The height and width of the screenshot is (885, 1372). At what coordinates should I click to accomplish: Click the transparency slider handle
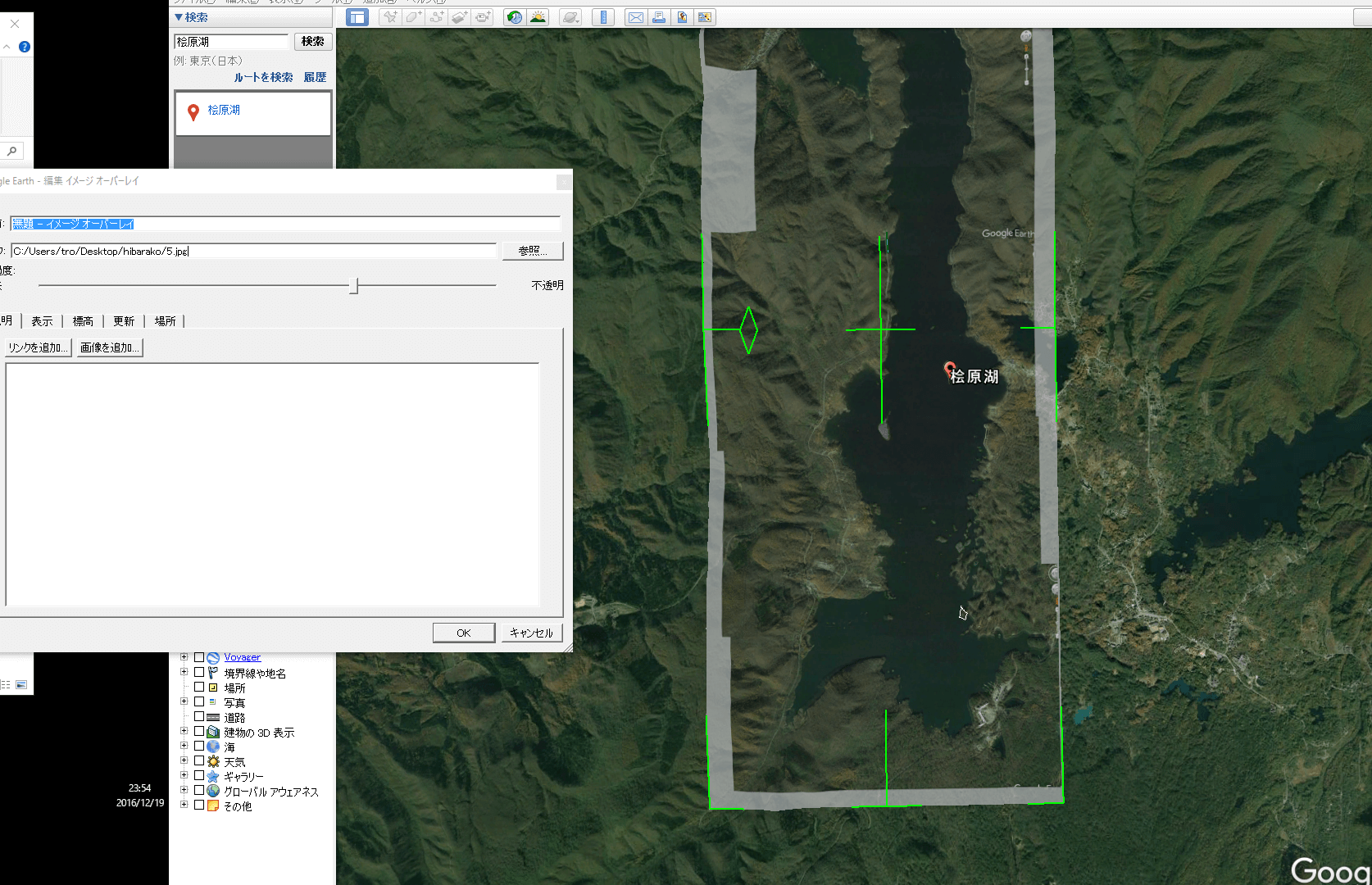[x=354, y=285]
